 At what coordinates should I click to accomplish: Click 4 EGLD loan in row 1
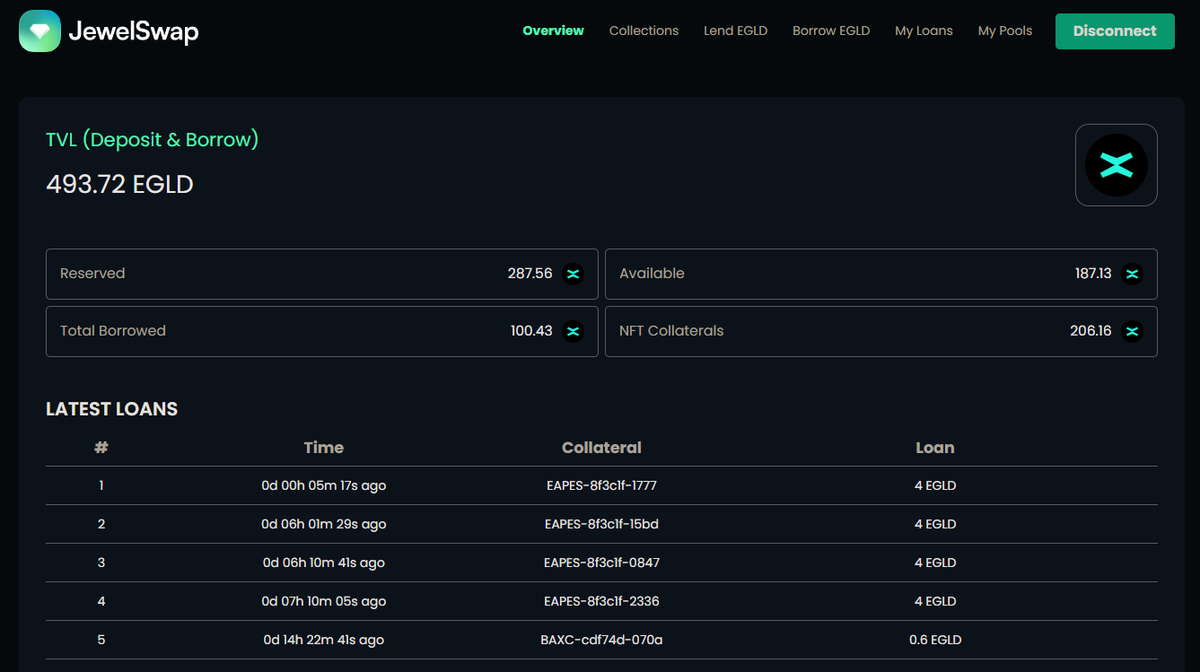[x=935, y=486]
